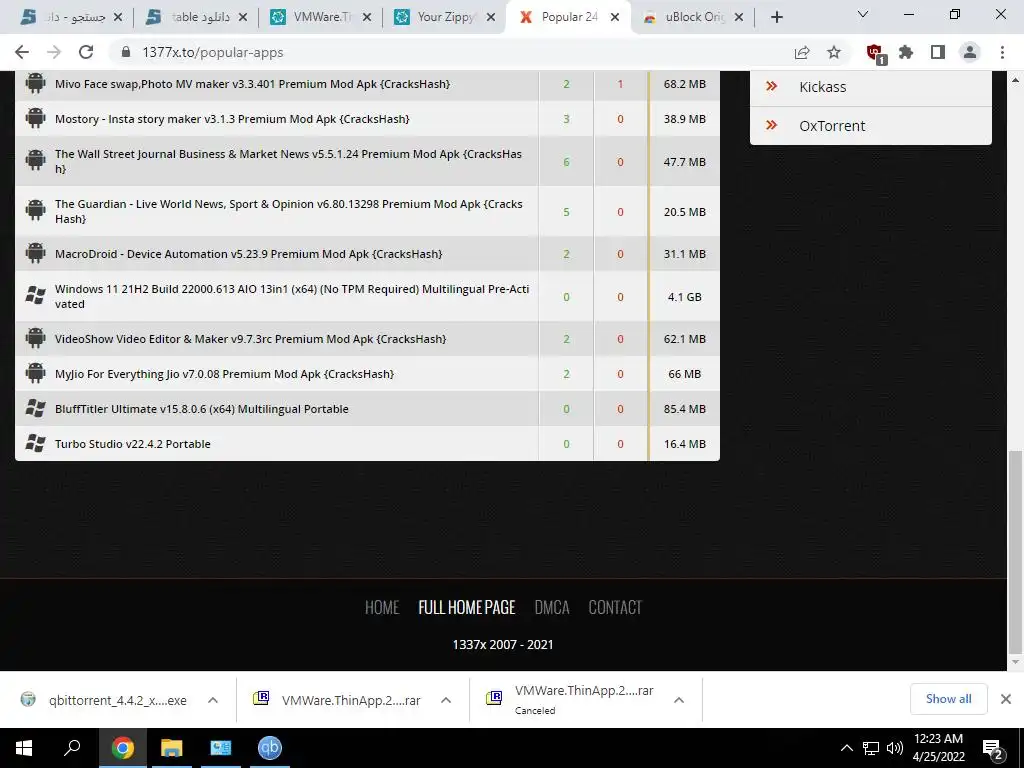The width and height of the screenshot is (1024, 768).
Task: Switch to the first Persian search tab
Action: pos(72,17)
